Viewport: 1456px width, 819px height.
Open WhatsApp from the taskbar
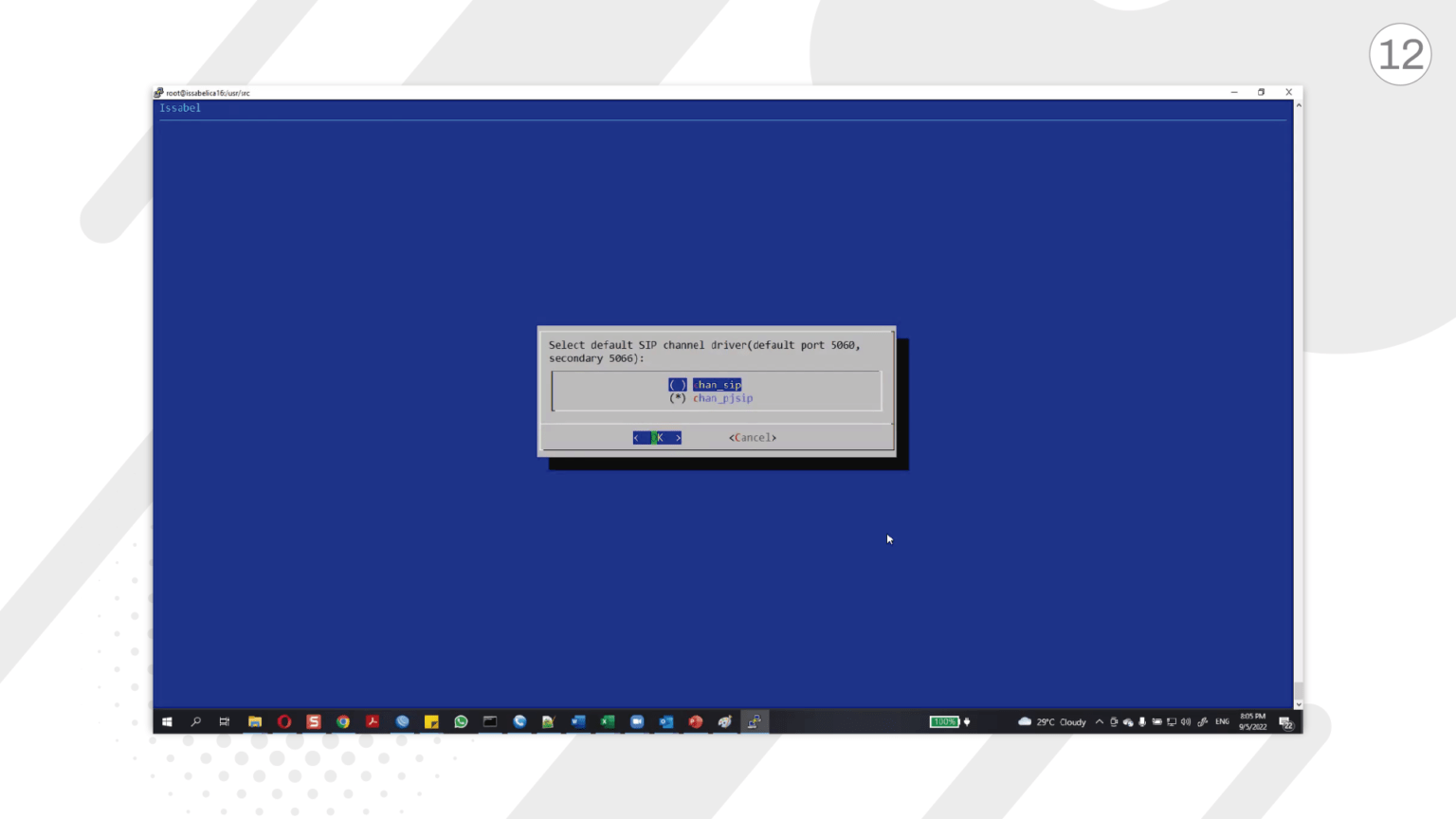click(461, 722)
